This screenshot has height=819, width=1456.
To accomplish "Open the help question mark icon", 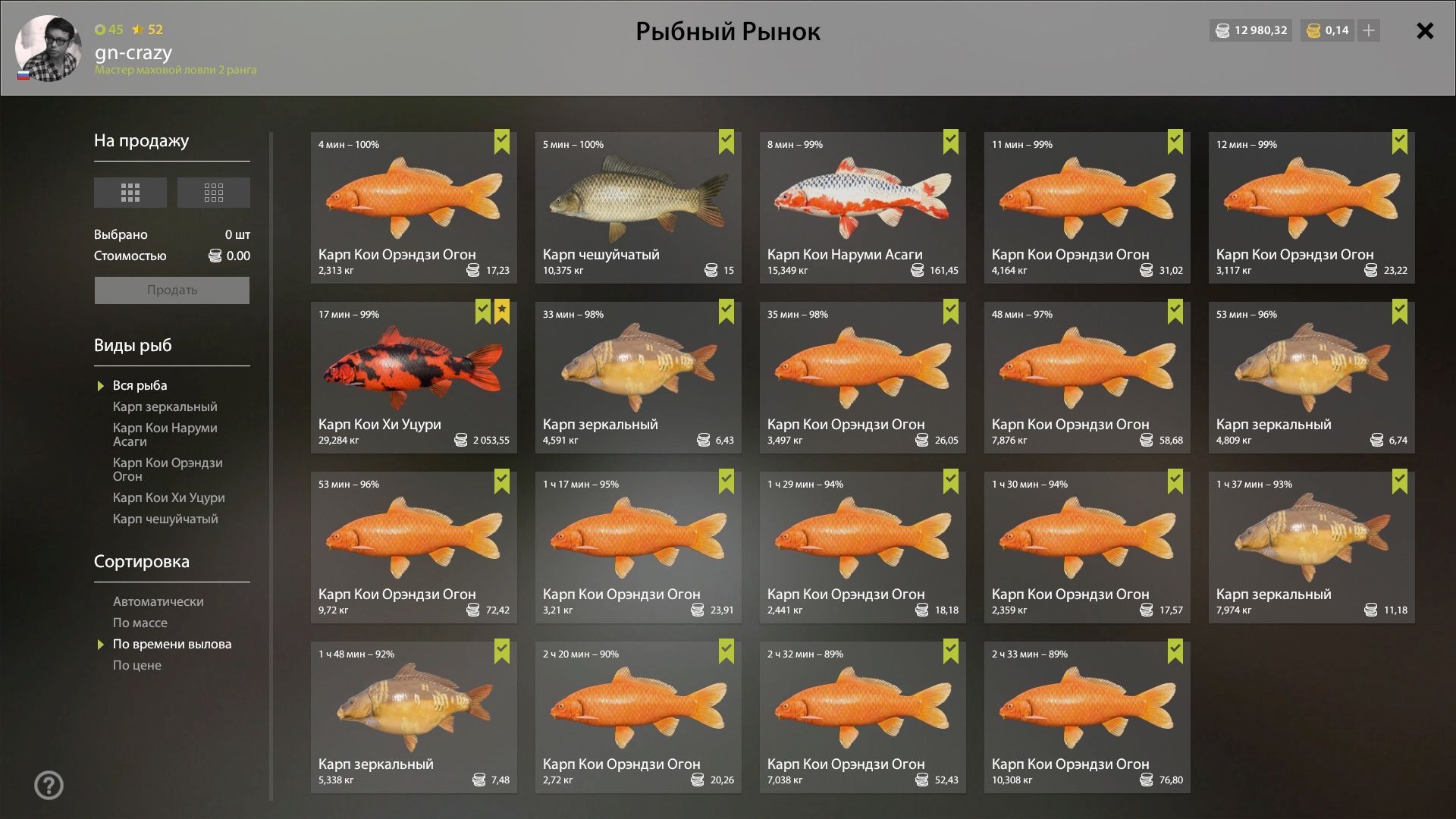I will [49, 786].
